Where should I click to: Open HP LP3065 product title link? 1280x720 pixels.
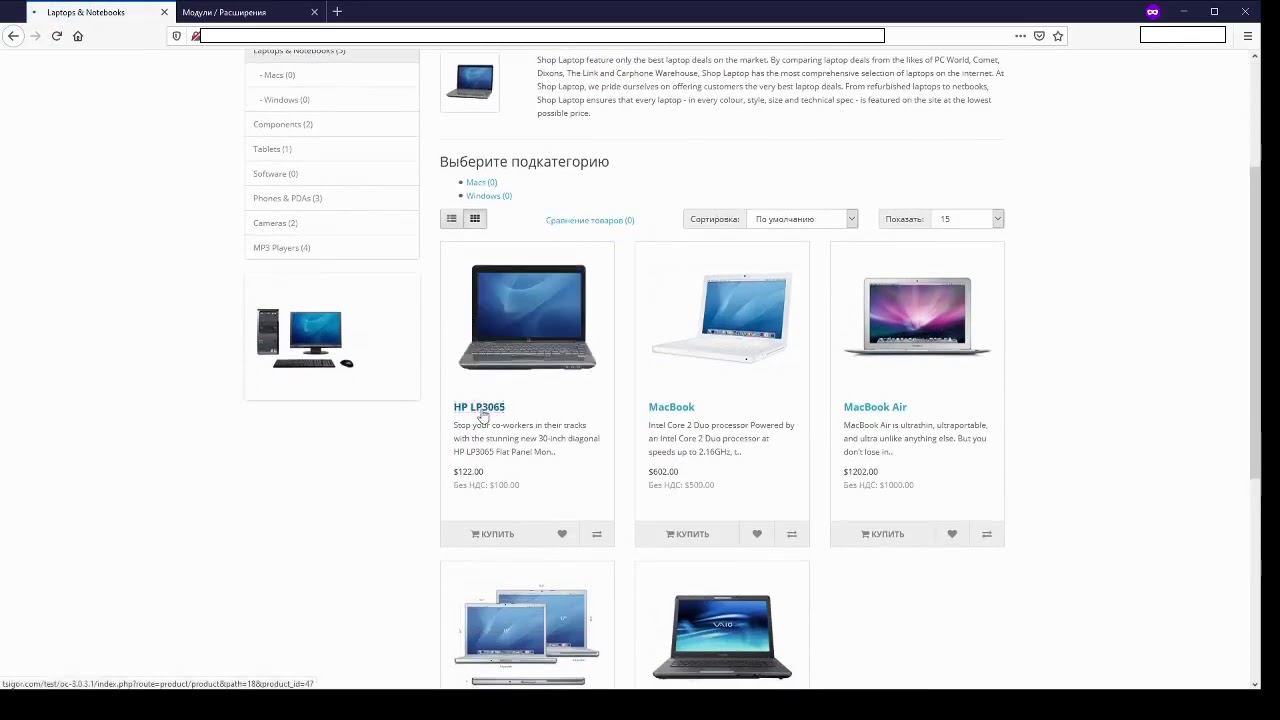[479, 407]
